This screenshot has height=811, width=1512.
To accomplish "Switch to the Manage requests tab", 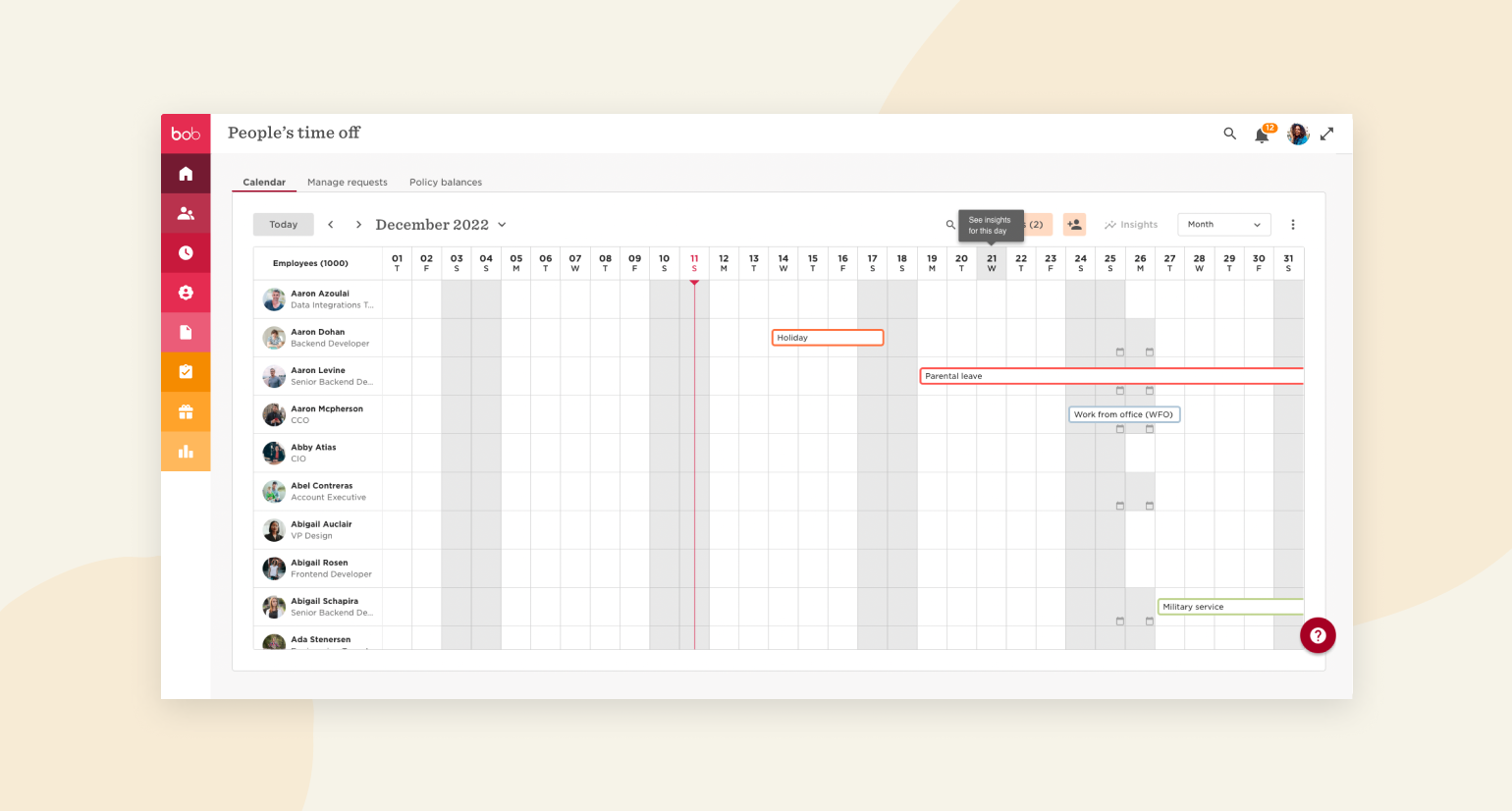I will [x=348, y=182].
